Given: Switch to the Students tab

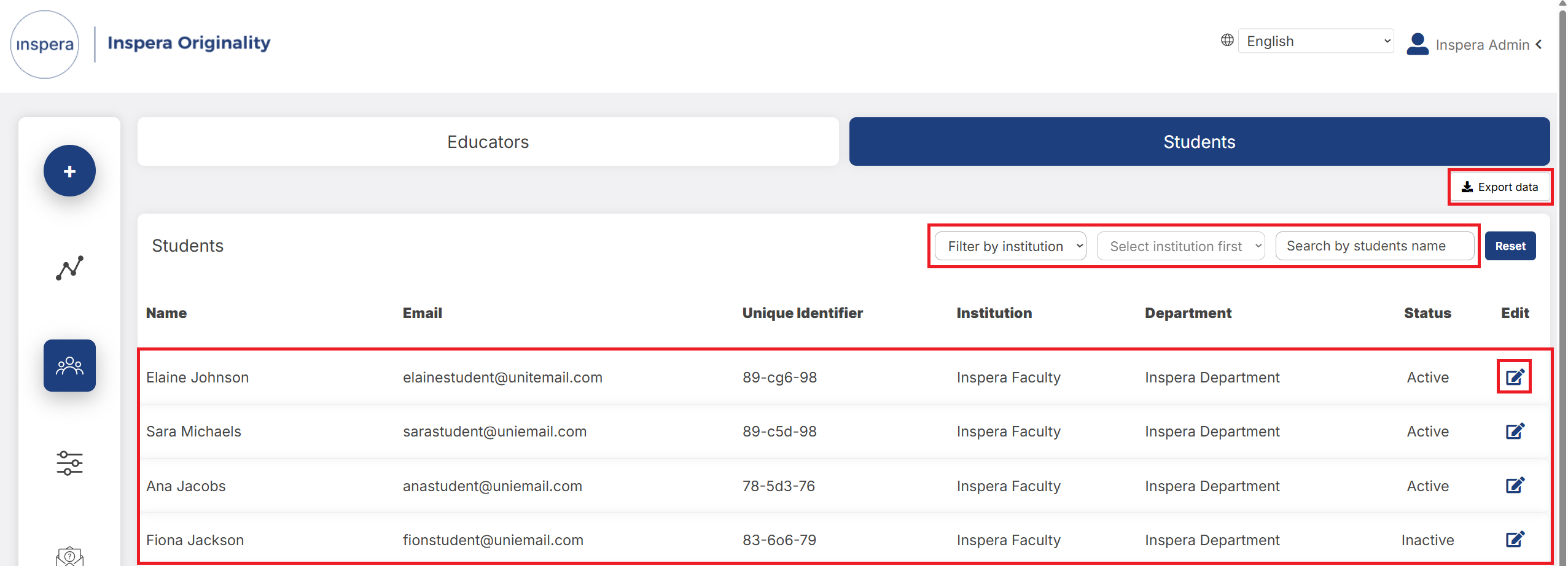Looking at the screenshot, I should click(1199, 142).
